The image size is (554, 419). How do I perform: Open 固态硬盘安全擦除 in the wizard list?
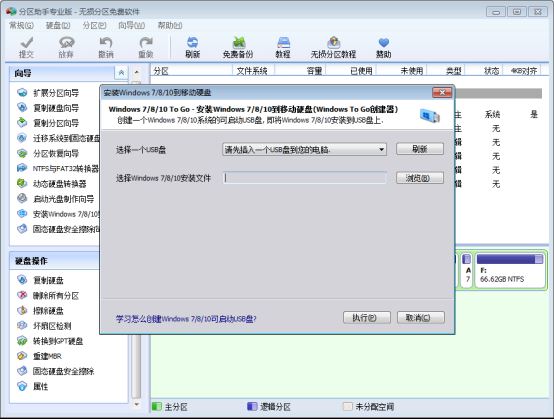pos(66,229)
